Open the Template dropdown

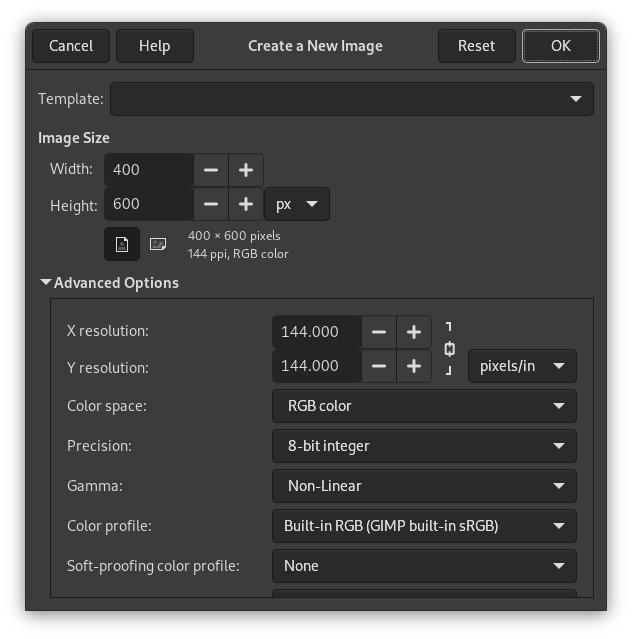coord(351,99)
